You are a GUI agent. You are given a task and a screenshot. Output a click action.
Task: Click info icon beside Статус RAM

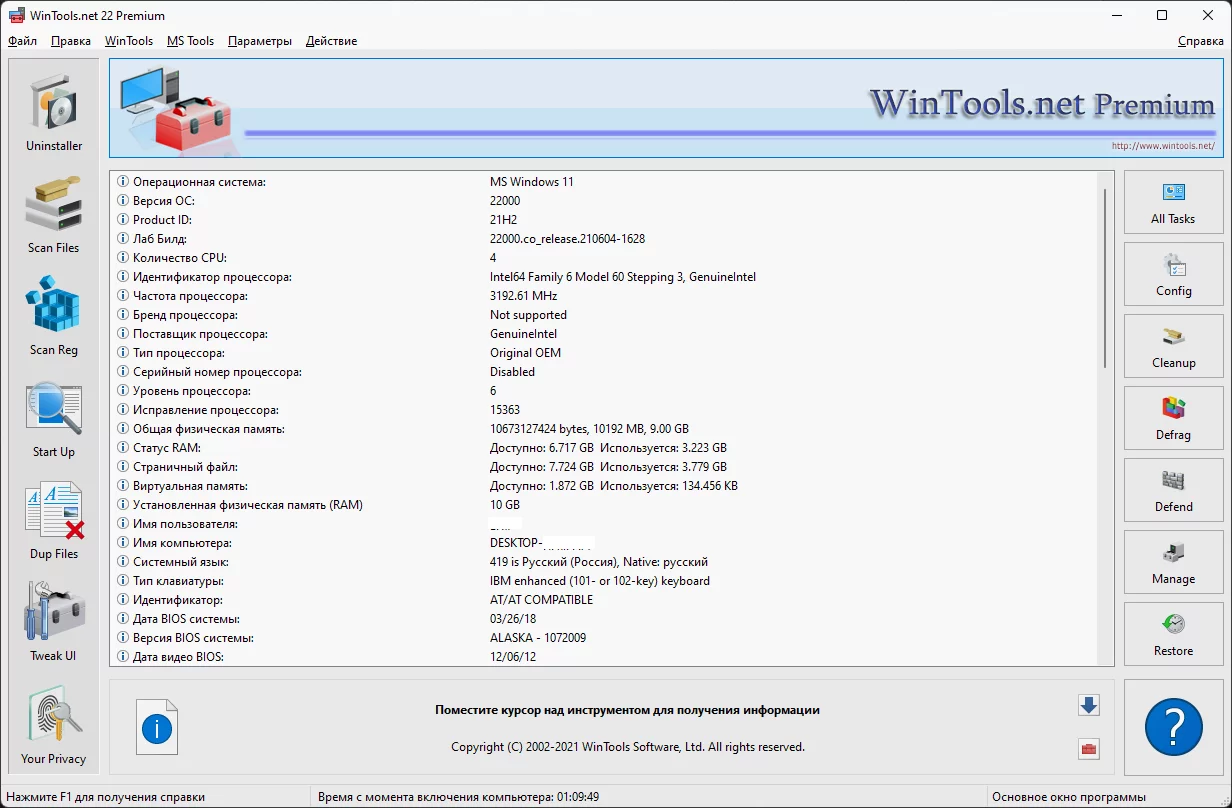coord(123,448)
